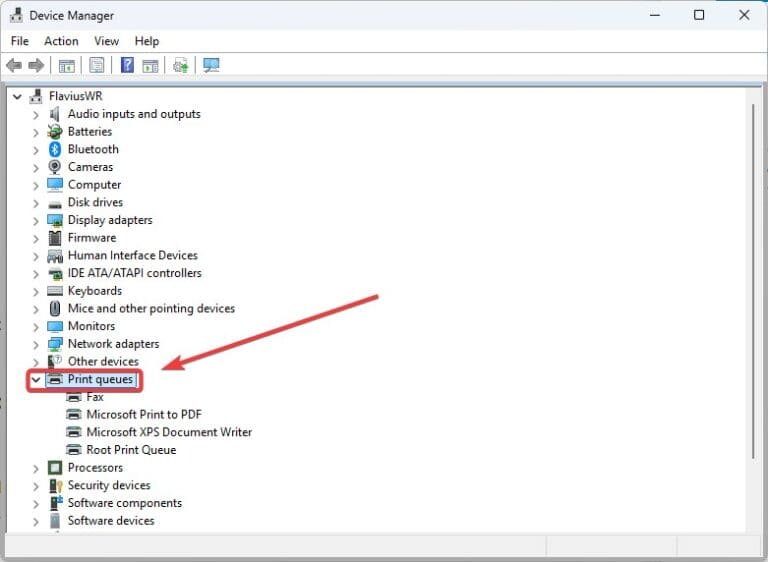Viewport: 768px width, 562px height.
Task: Collapse the FlaviusWR root node
Action: point(18,97)
